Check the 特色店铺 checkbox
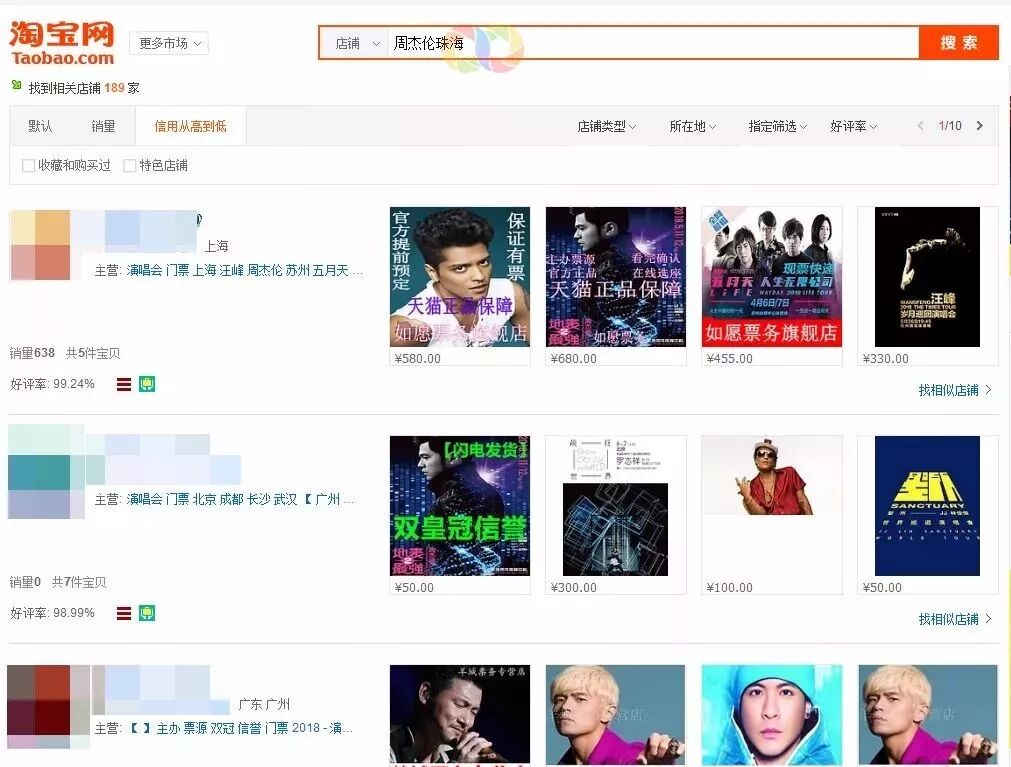This screenshot has width=1011, height=767. click(x=129, y=166)
